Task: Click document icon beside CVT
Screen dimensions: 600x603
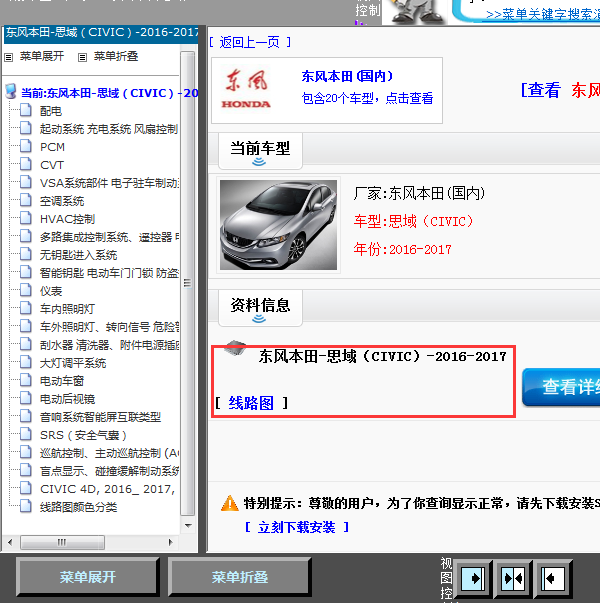Action: tap(26, 165)
